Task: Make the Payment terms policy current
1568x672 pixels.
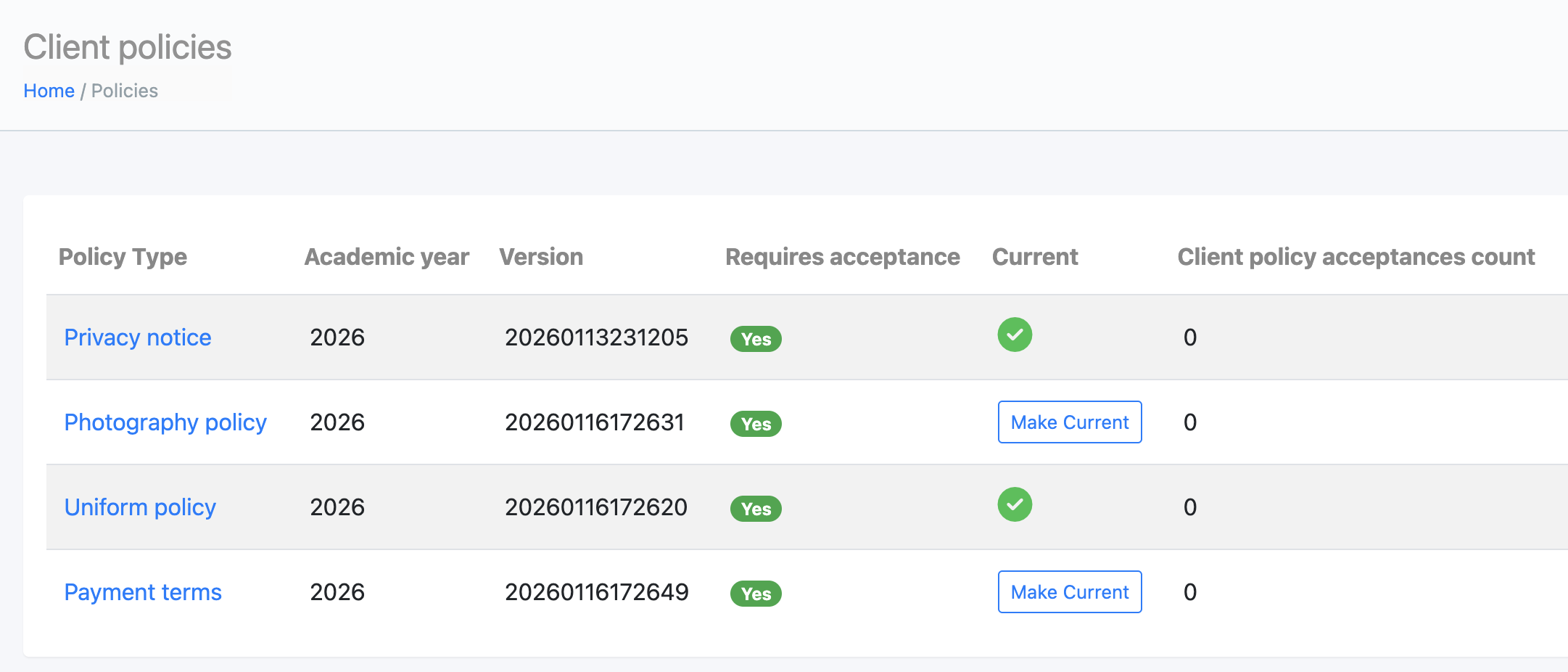Action: pyautogui.click(x=1070, y=592)
